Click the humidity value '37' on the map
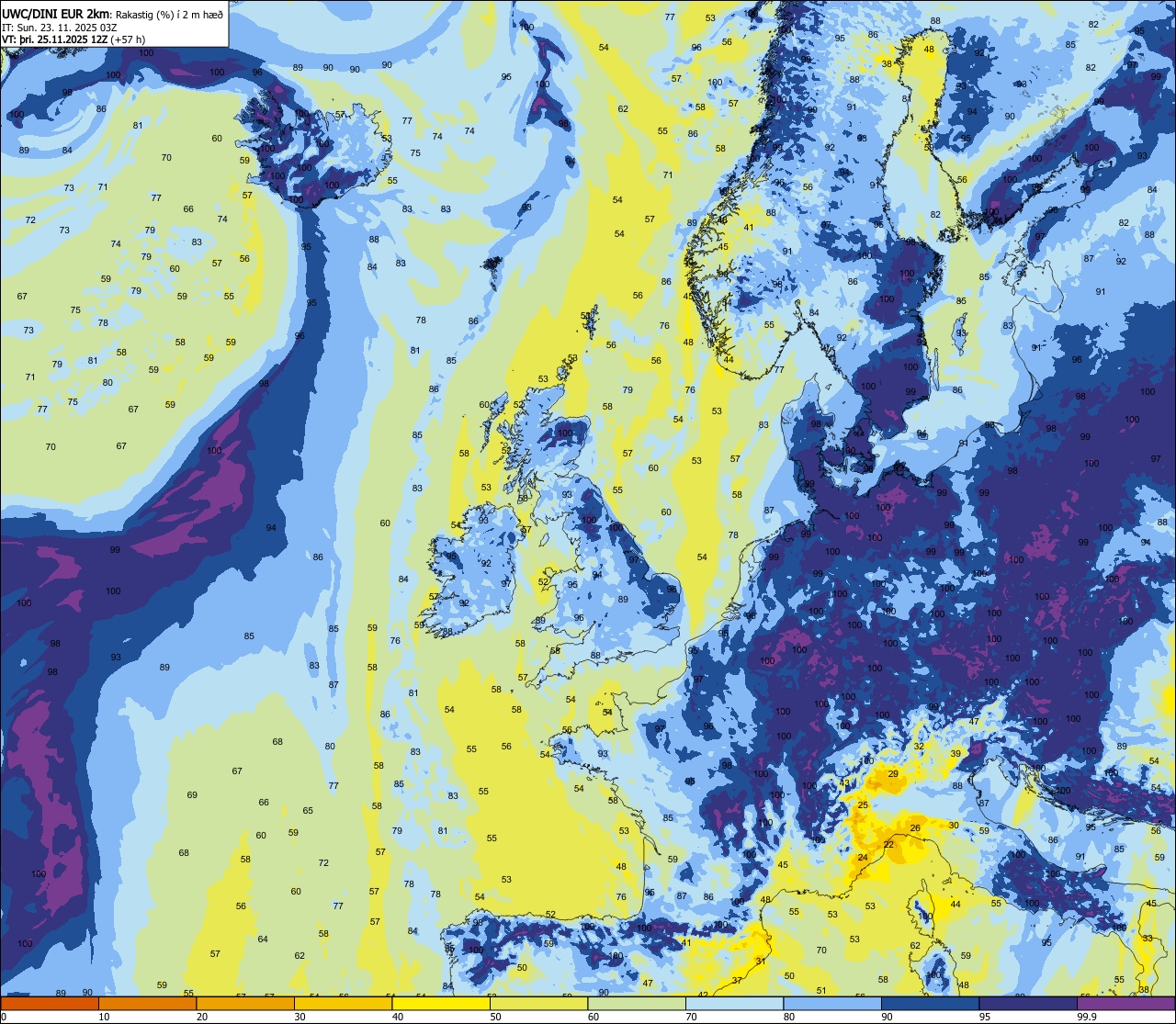The height and width of the screenshot is (1024, 1176). [737, 981]
